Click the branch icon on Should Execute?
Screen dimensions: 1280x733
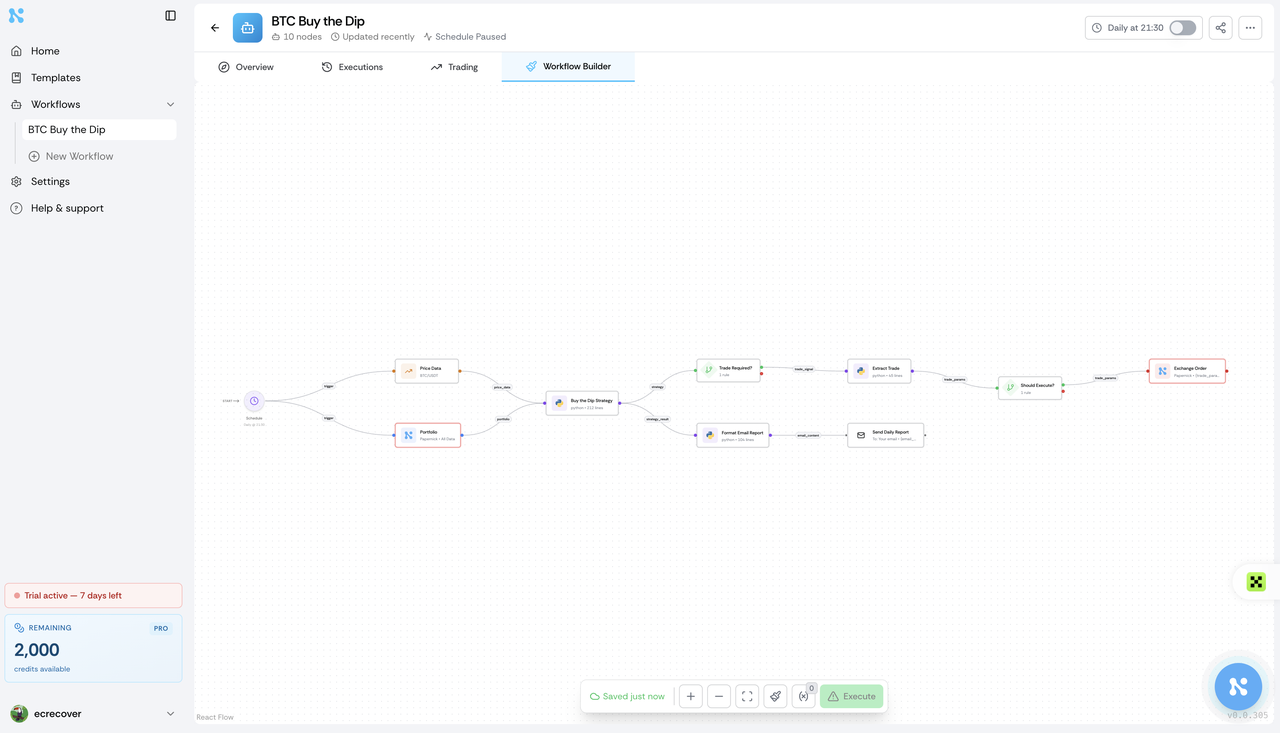point(1010,388)
